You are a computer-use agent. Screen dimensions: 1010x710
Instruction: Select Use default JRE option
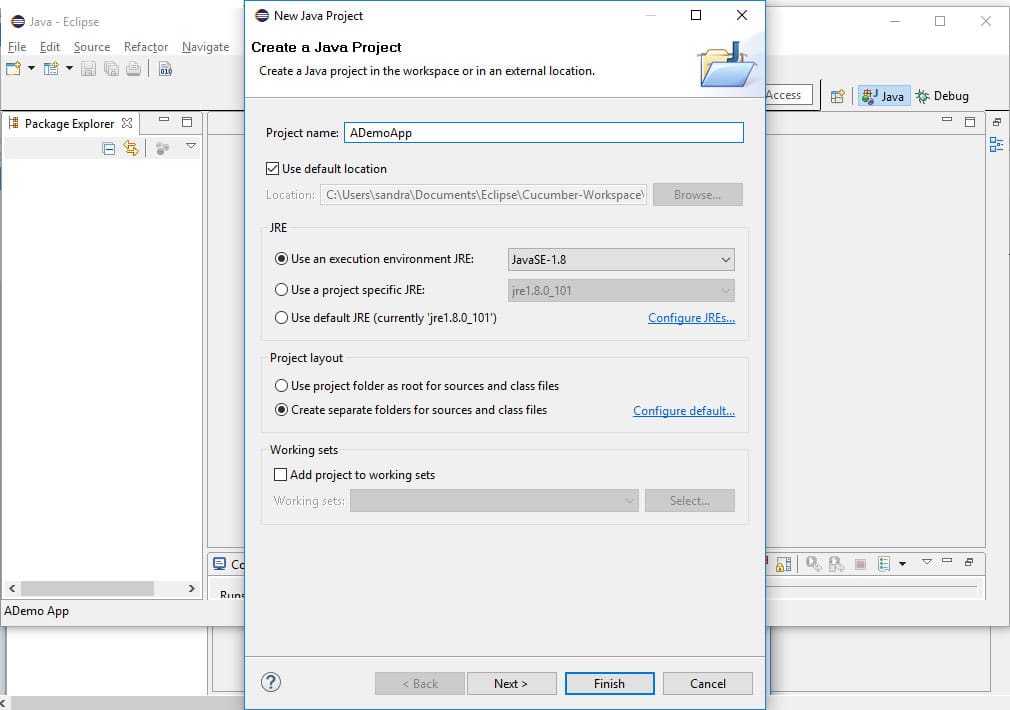(x=281, y=318)
